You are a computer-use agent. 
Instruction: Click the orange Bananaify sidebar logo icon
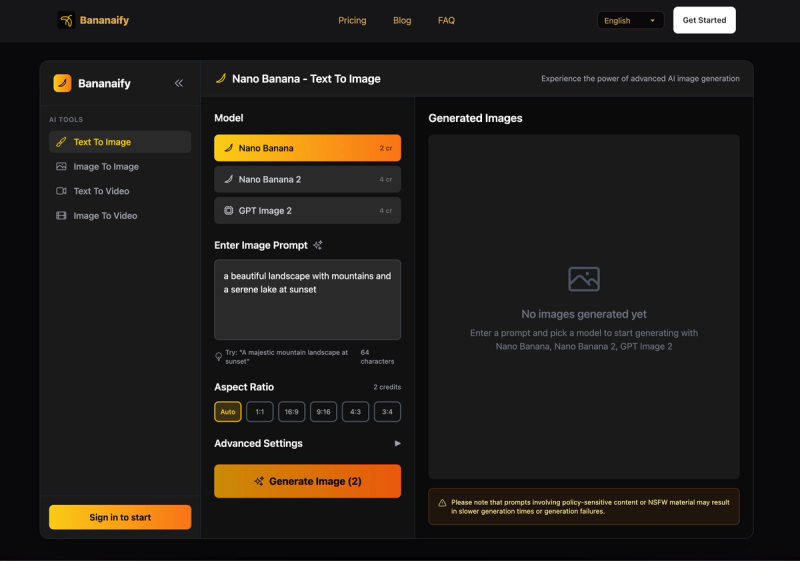(62, 83)
